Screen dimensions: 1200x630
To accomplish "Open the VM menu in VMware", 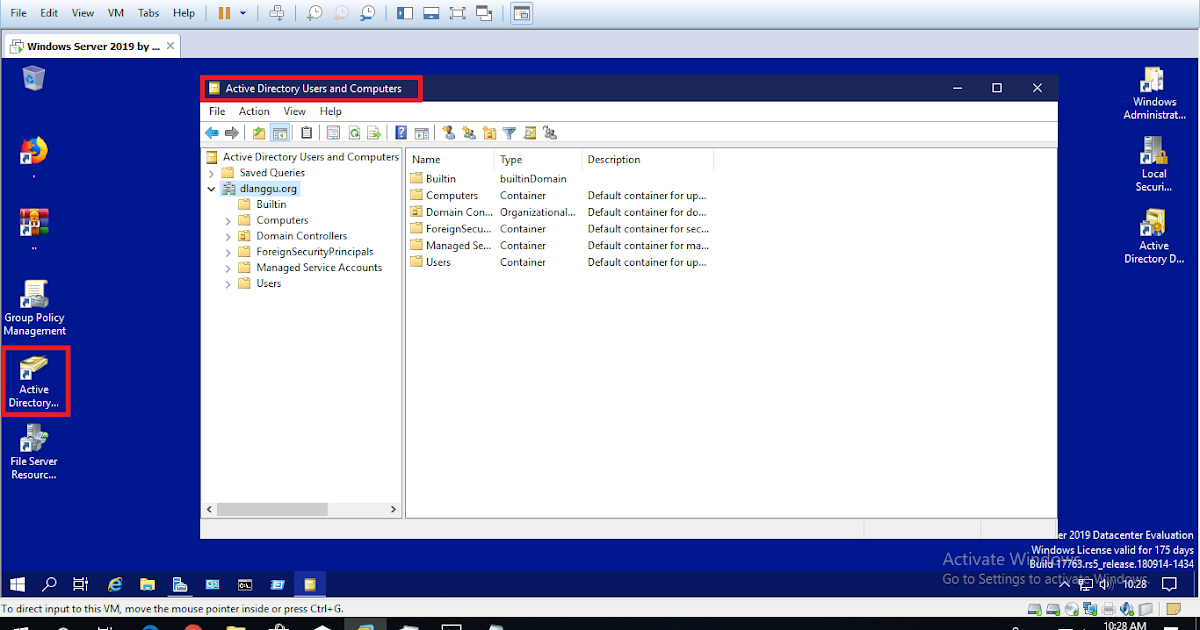I will [x=115, y=13].
